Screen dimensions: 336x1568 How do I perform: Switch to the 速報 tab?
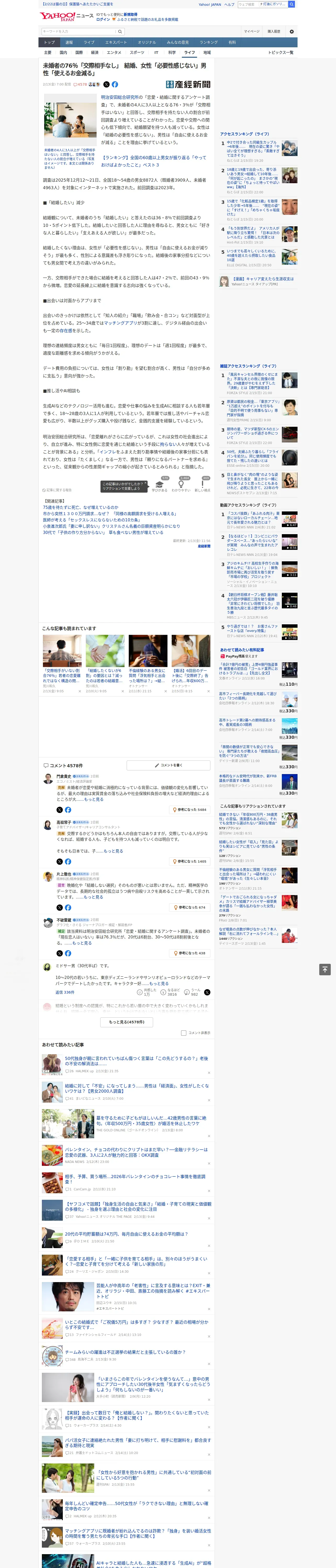click(x=69, y=43)
